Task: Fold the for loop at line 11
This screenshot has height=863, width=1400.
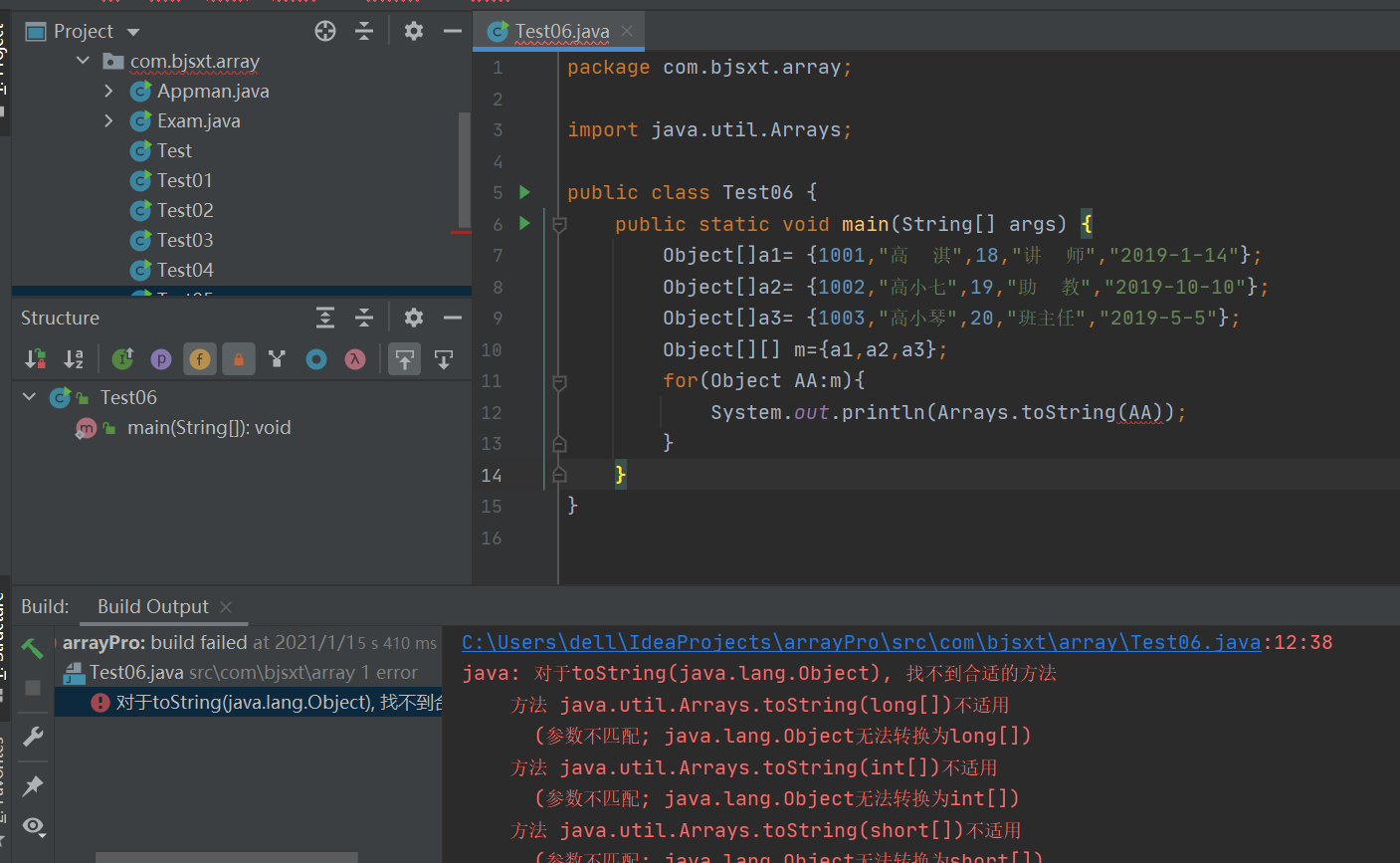Action: [x=559, y=381]
